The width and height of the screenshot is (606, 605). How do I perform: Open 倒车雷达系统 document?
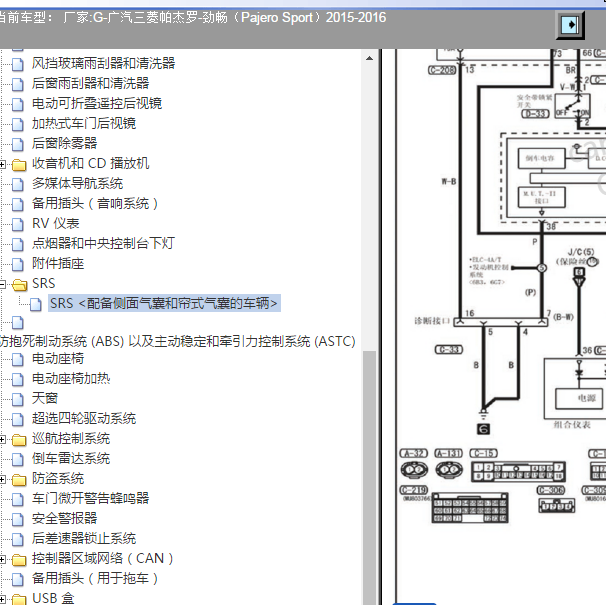click(71, 459)
